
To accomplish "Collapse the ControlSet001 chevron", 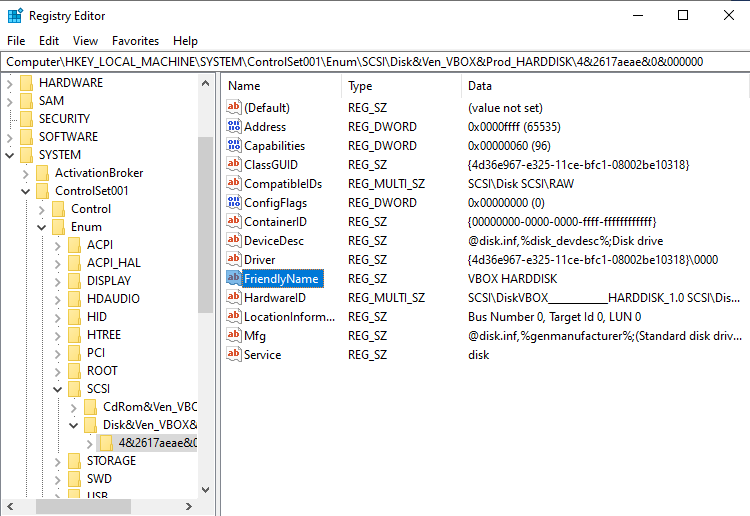I will (25, 191).
